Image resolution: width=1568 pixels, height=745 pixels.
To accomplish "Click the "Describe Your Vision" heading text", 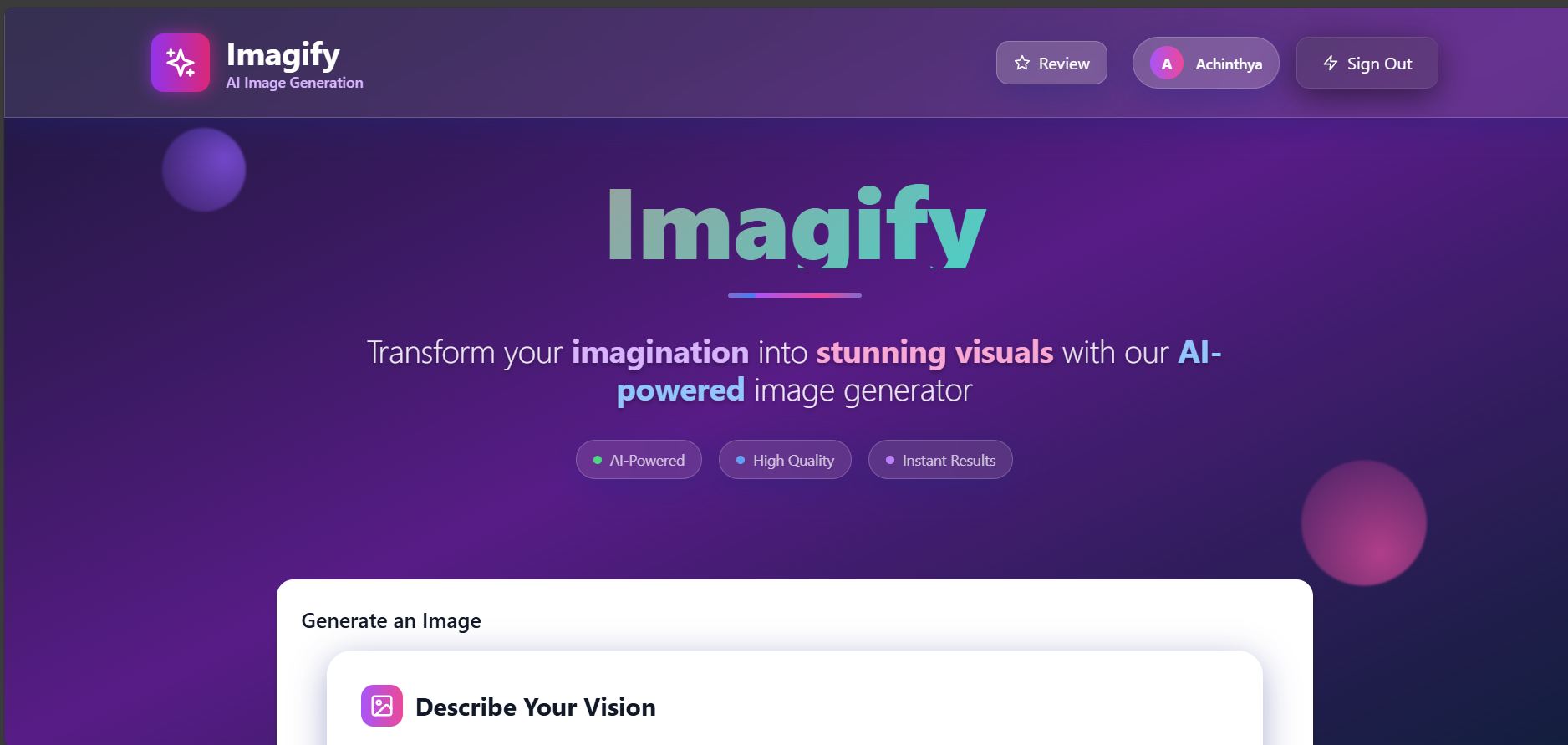I will tap(535, 707).
